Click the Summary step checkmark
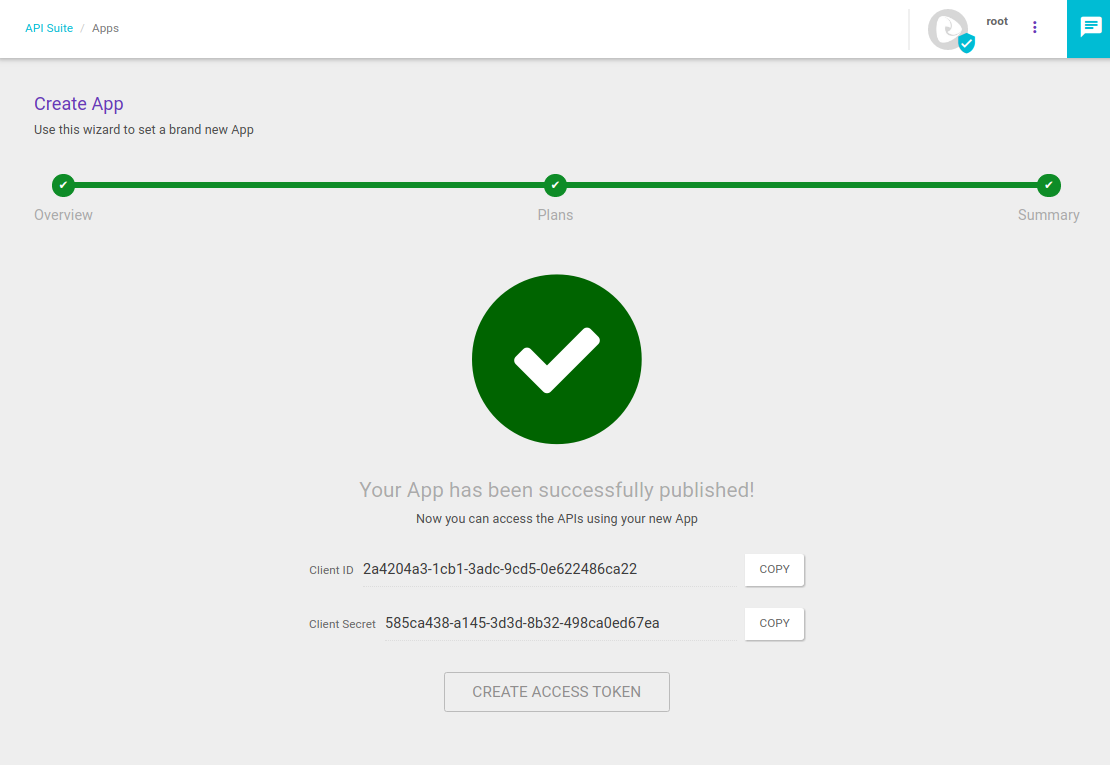Image resolution: width=1110 pixels, height=765 pixels. 1048,185
